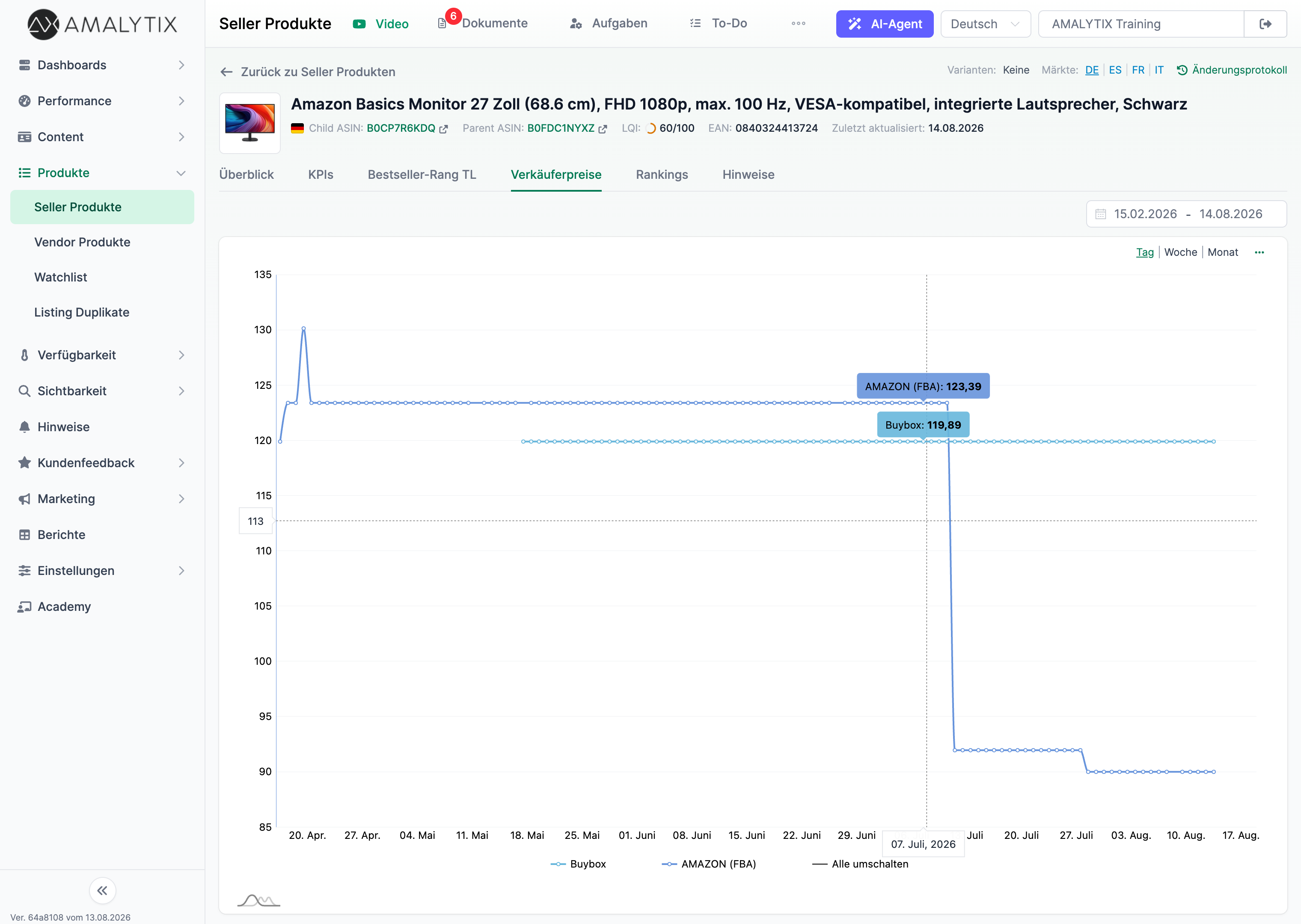Click the calendar icon in date range
Viewport: 1301px width, 924px height.
click(x=1101, y=214)
